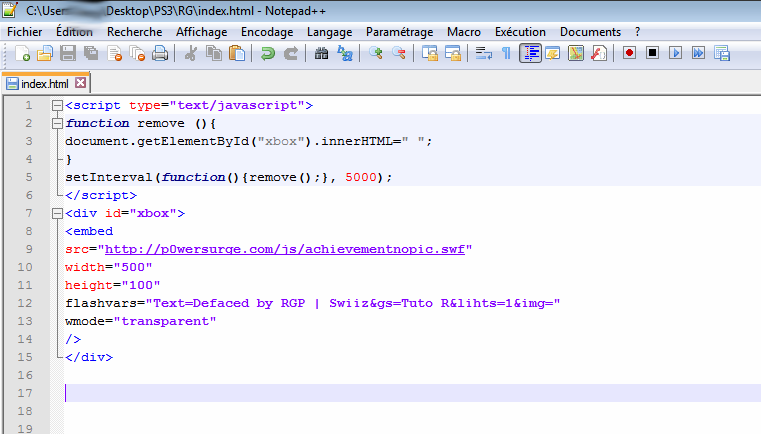
Task: Toggle synchronize vertical scrolling icon
Action: [x=430, y=53]
